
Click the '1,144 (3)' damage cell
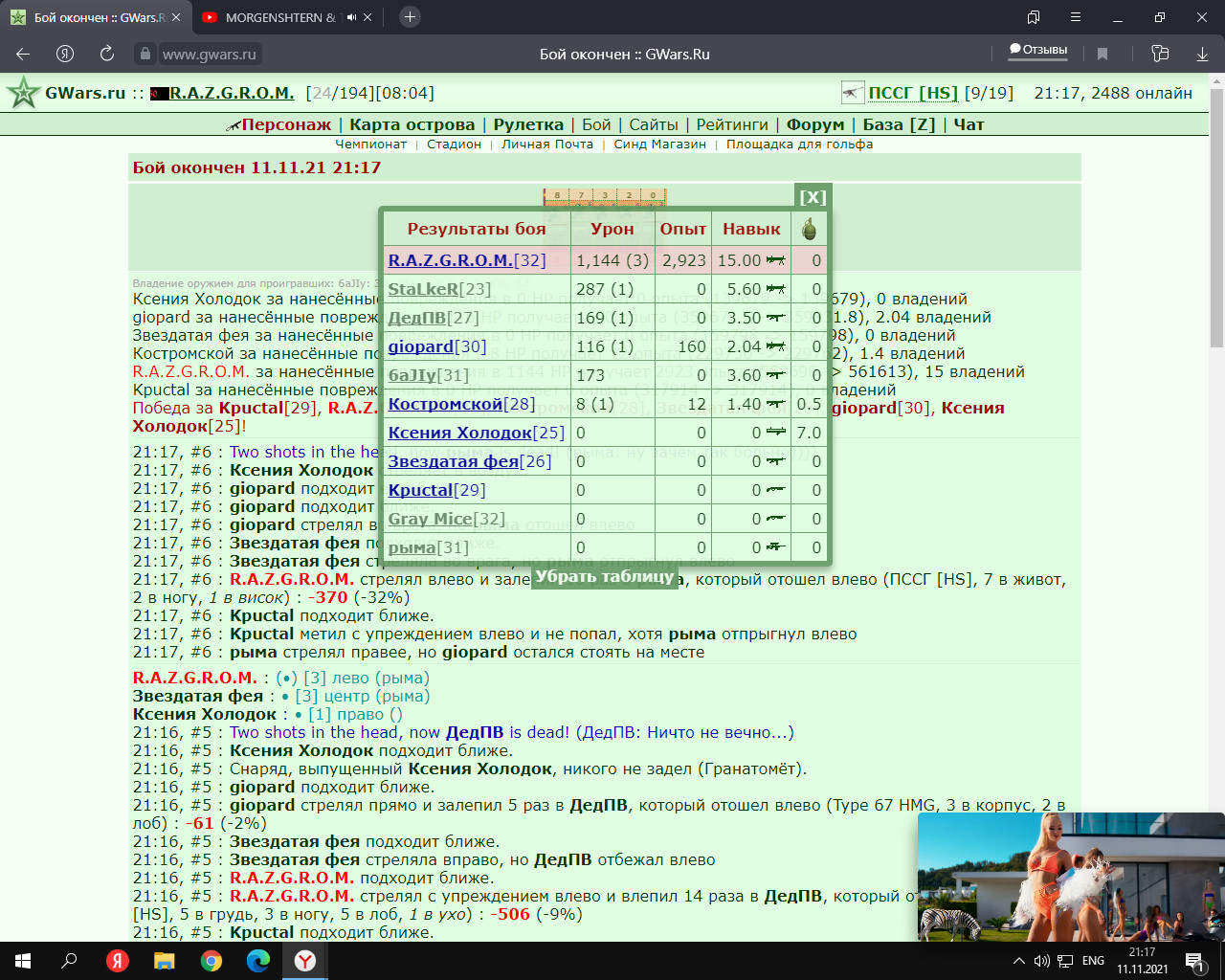pos(612,260)
